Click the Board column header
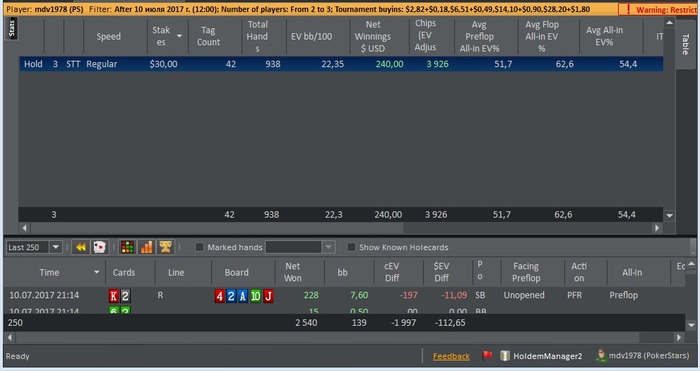Viewport: 700px width, 371px height. click(x=237, y=272)
